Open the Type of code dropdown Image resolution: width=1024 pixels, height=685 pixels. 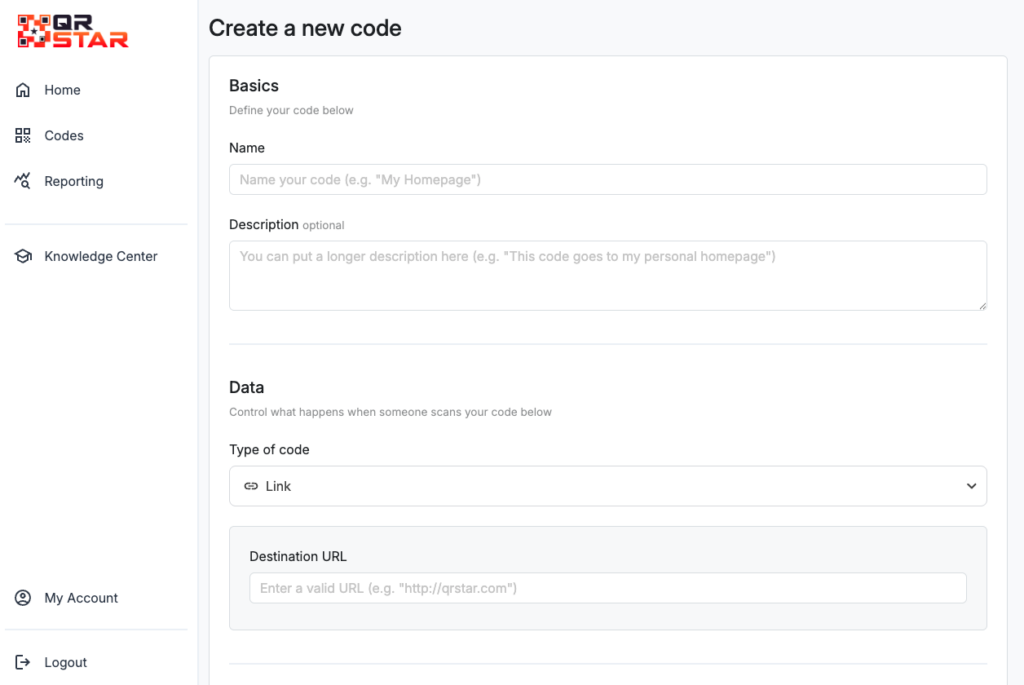point(607,486)
